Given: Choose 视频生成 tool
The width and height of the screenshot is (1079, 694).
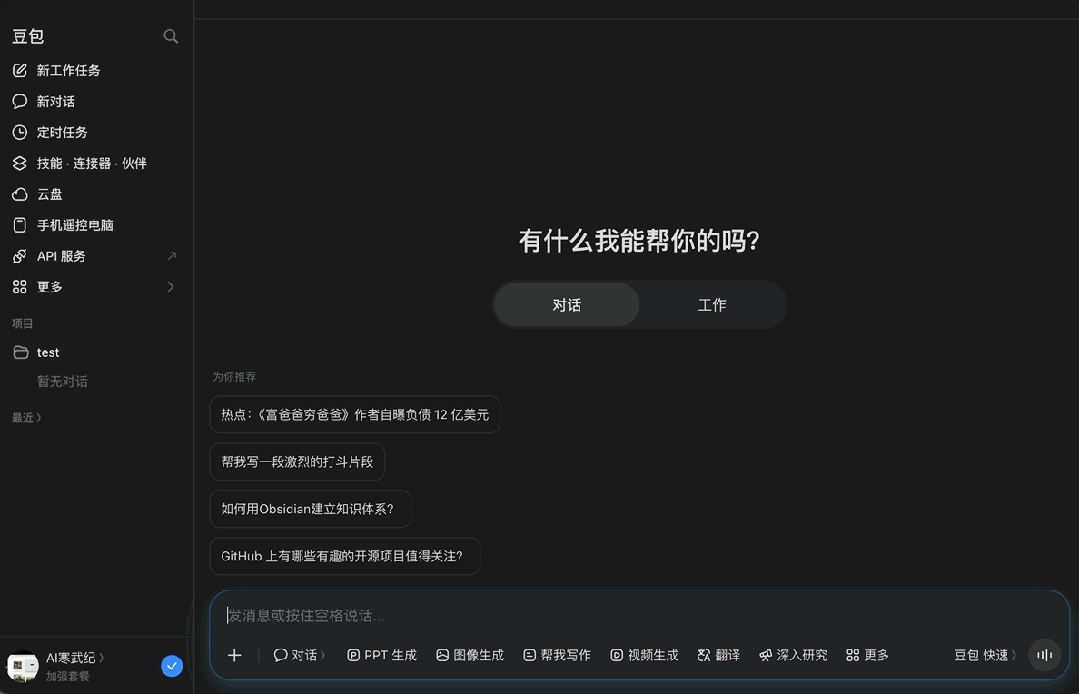Looking at the screenshot, I should click(x=644, y=655).
